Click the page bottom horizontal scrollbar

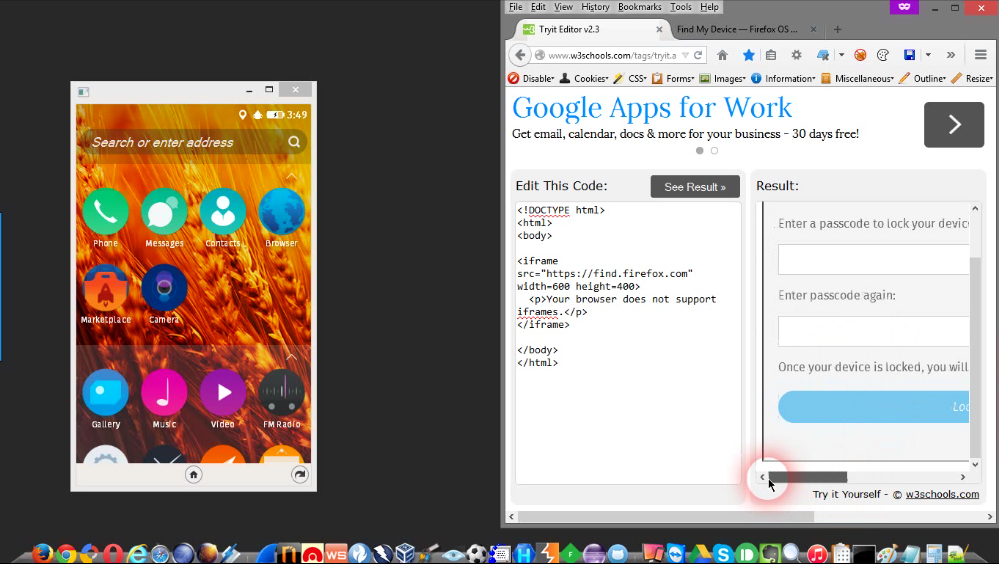pyautogui.click(x=665, y=517)
